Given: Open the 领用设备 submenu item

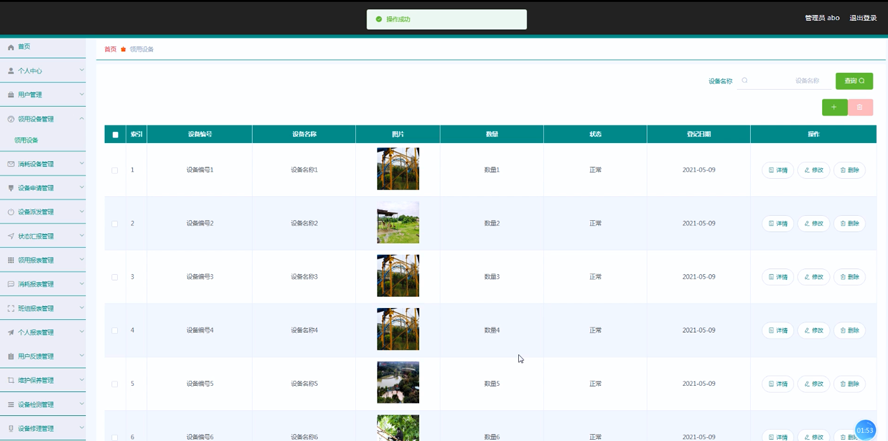Looking at the screenshot, I should coord(27,140).
